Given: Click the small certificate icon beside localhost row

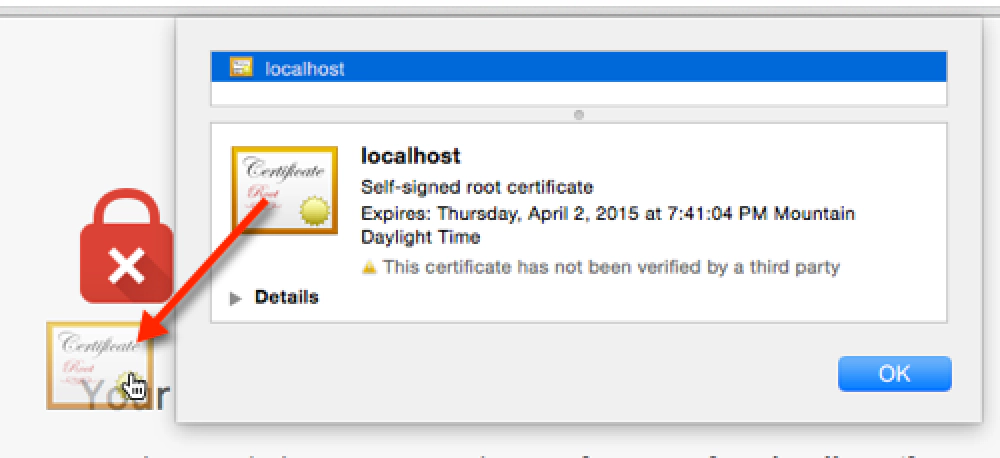Looking at the screenshot, I should click(241, 67).
